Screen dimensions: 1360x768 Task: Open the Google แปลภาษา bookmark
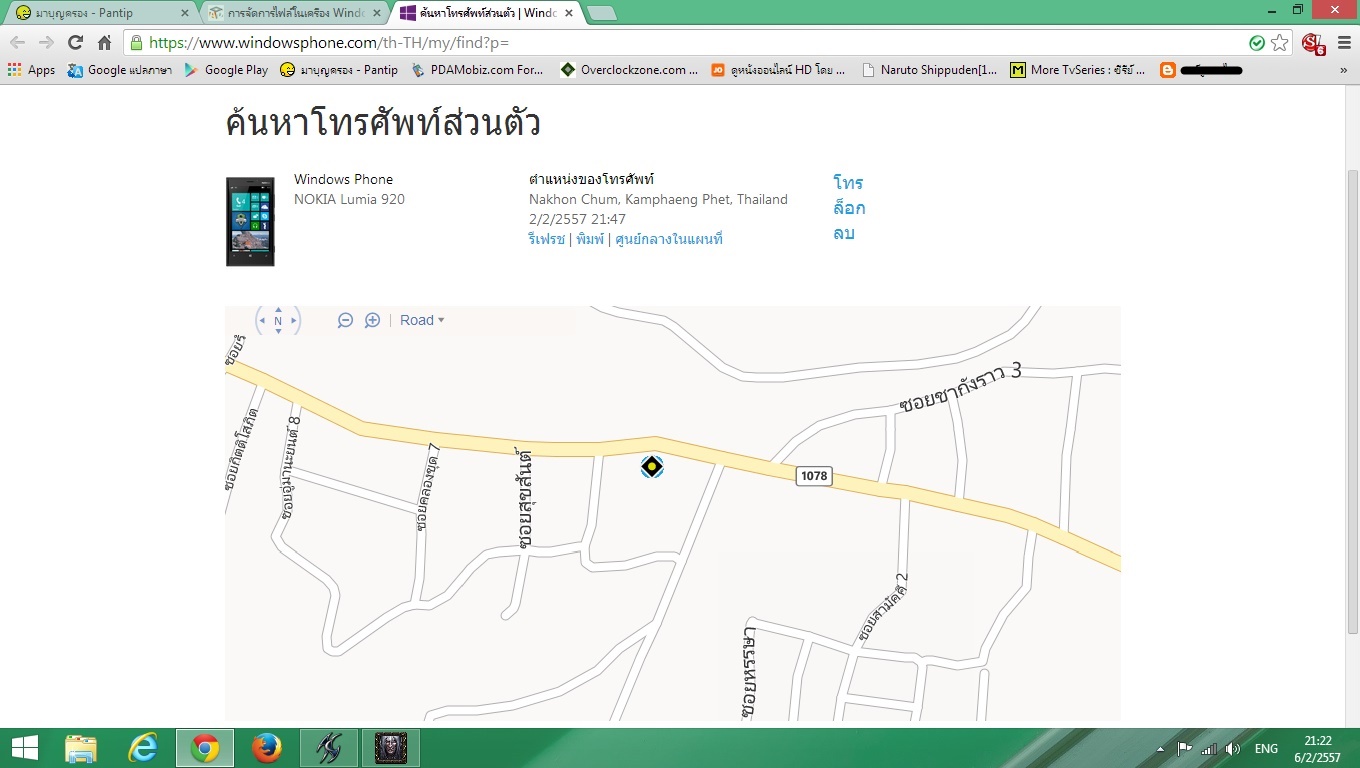pos(119,70)
